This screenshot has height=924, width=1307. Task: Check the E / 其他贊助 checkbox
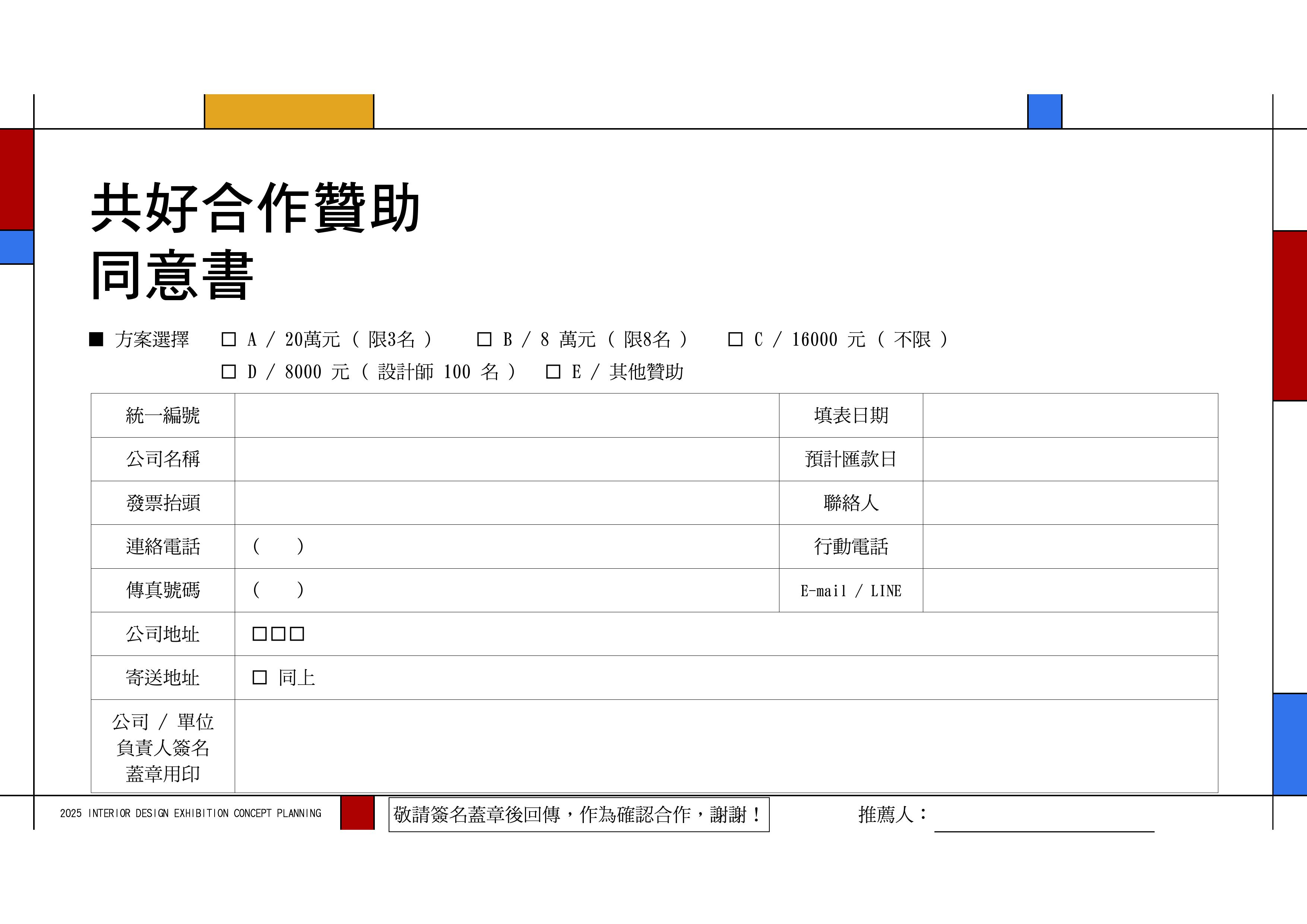[x=553, y=372]
